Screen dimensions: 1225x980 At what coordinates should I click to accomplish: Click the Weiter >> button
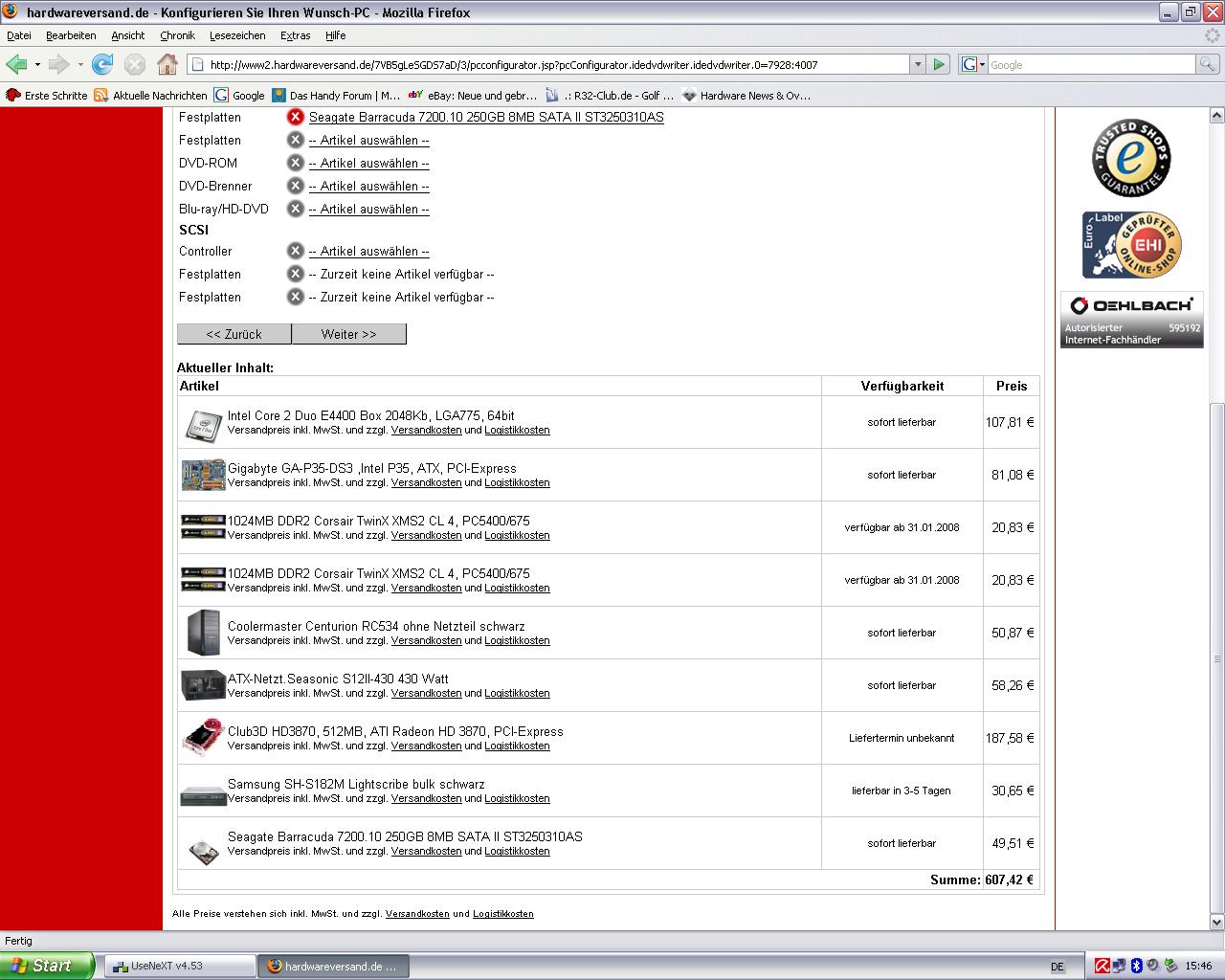tap(349, 334)
